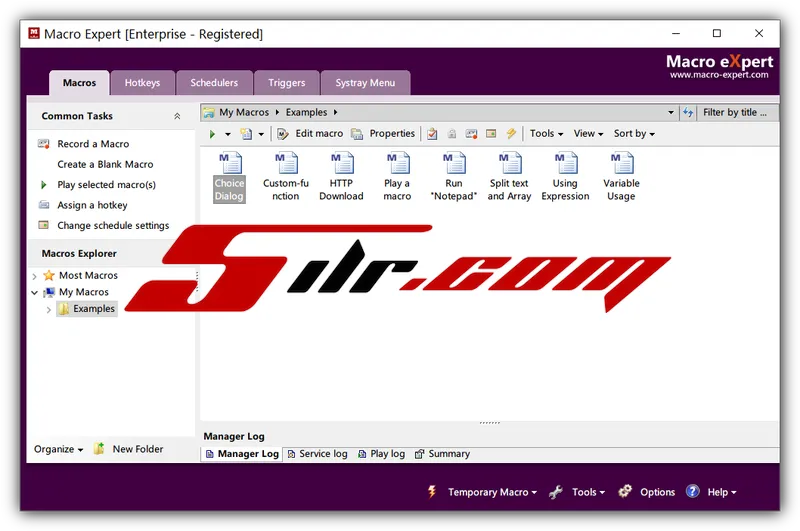Click Record a Macro task

[x=93, y=144]
